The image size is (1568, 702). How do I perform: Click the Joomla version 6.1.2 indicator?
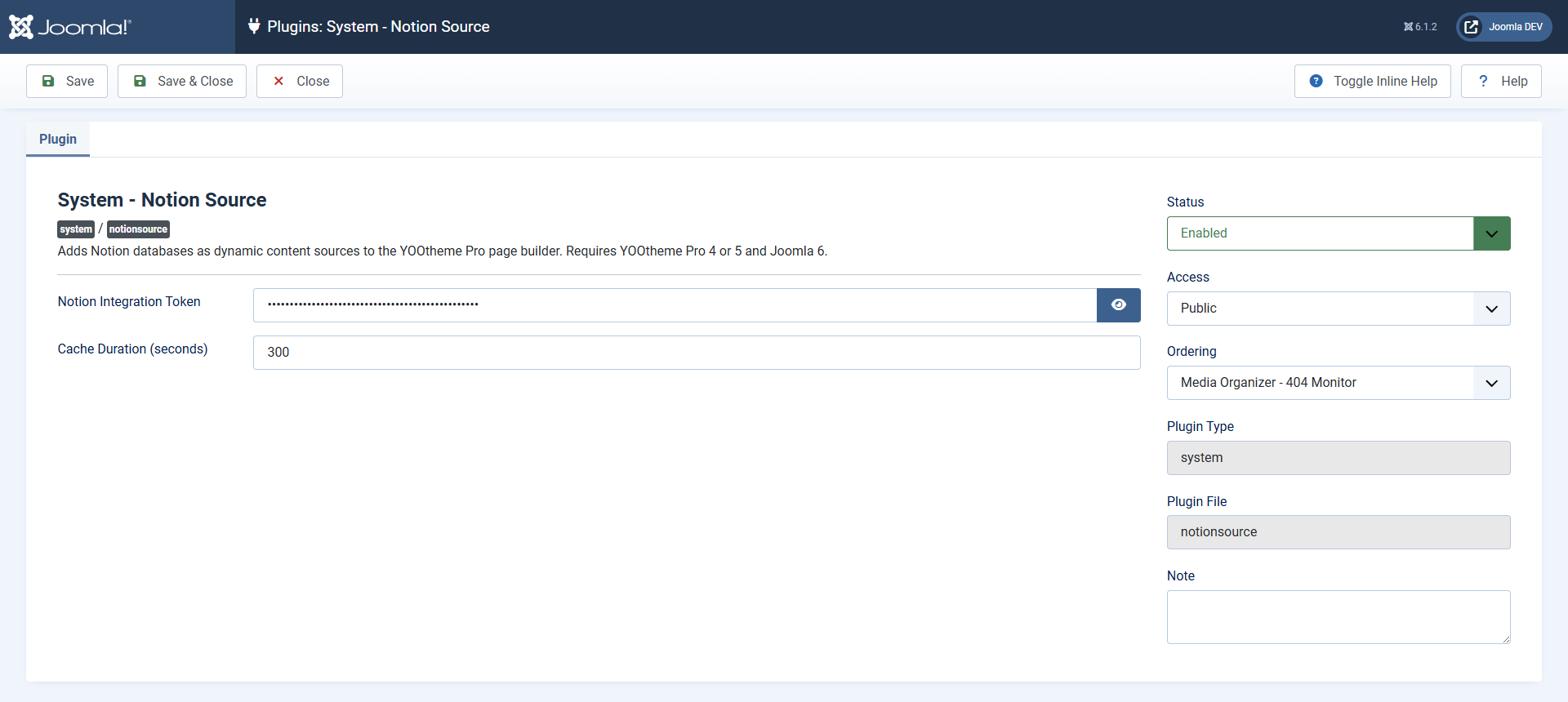click(1420, 27)
